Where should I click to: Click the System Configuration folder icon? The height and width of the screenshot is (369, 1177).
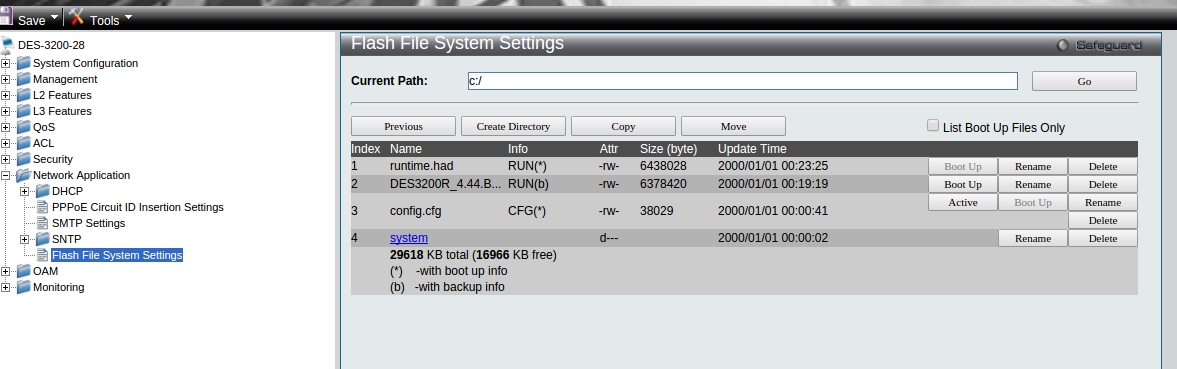(x=24, y=63)
